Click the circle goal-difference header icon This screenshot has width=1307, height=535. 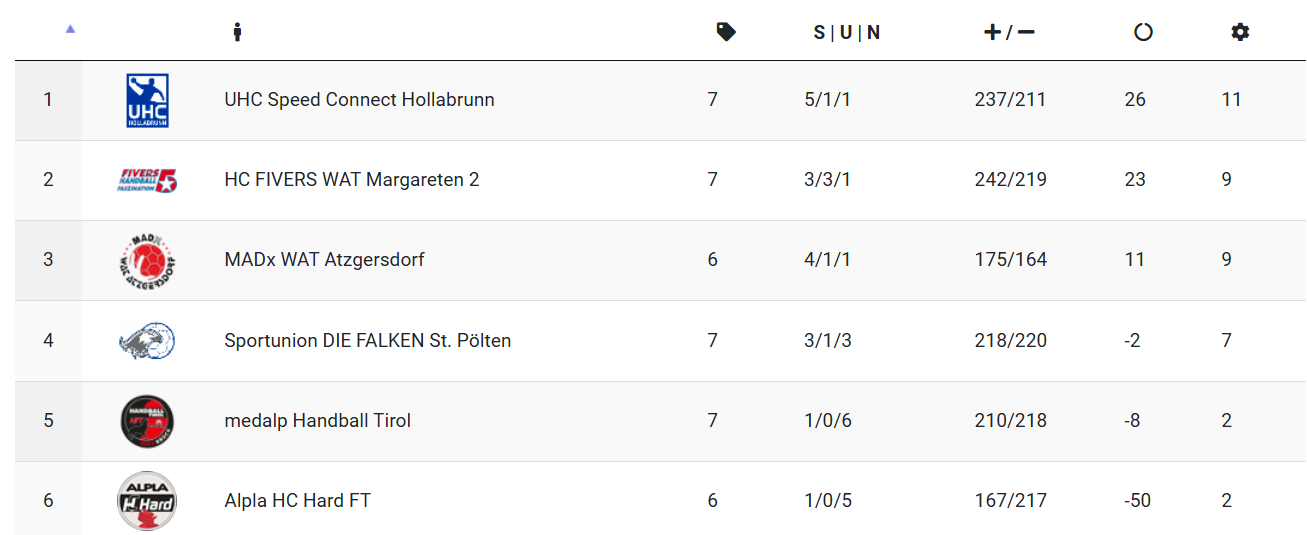pos(1143,32)
